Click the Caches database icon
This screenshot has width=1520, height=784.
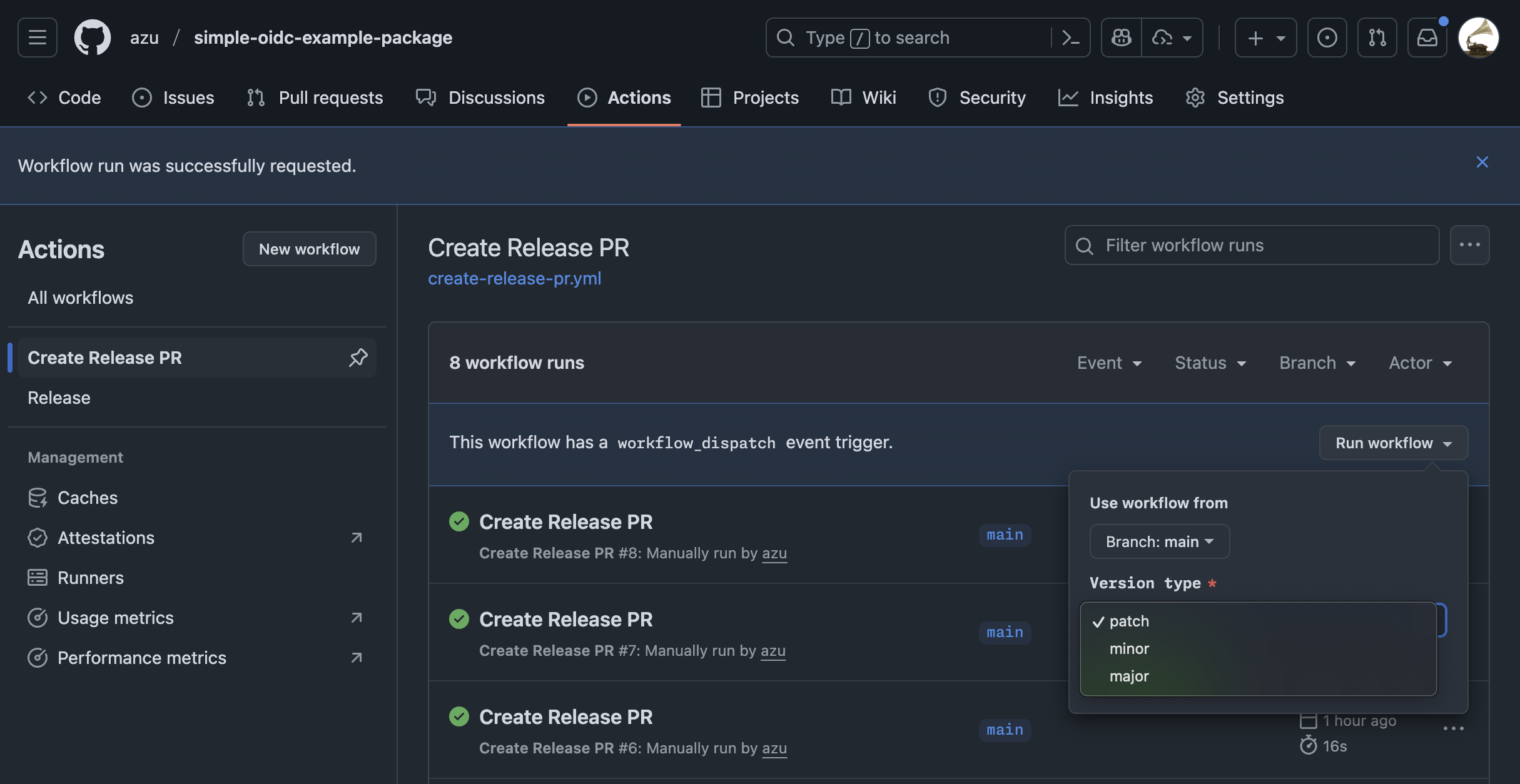pyautogui.click(x=38, y=498)
